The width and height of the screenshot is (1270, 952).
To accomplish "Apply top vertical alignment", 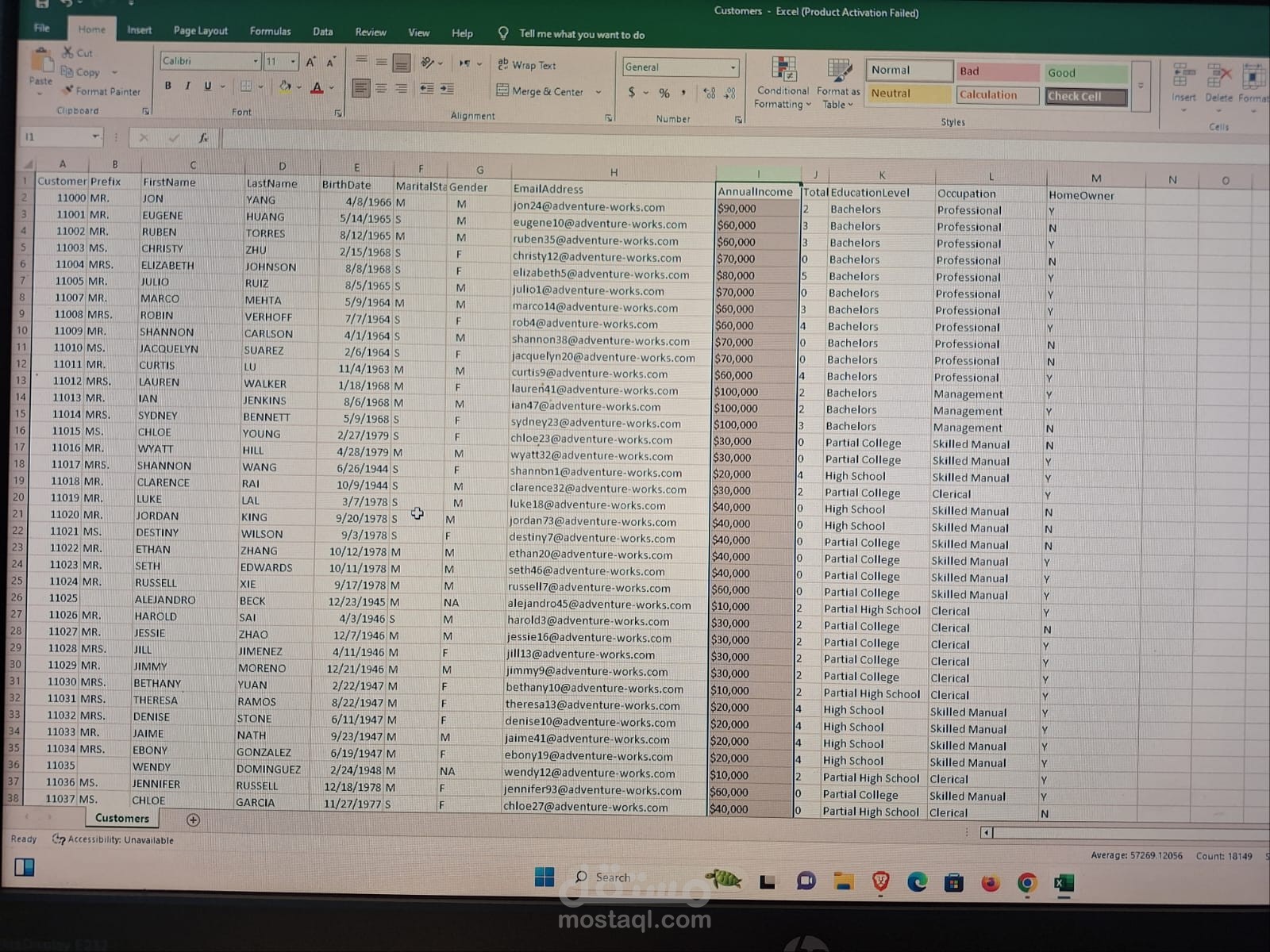I will tap(361, 60).
